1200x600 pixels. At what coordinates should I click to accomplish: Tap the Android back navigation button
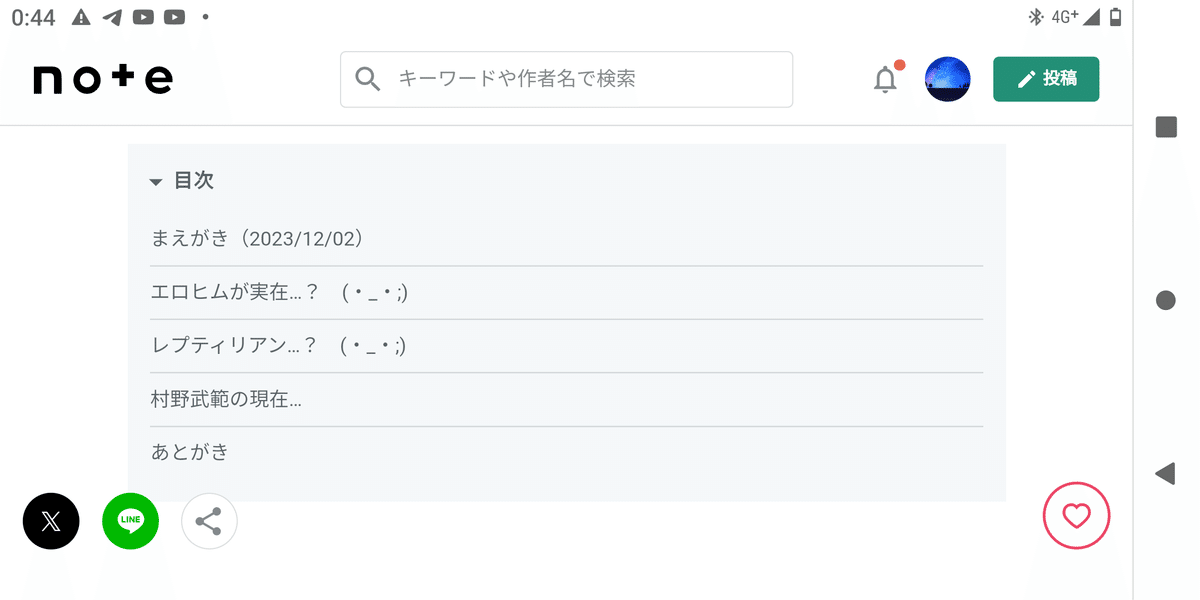tap(1165, 473)
